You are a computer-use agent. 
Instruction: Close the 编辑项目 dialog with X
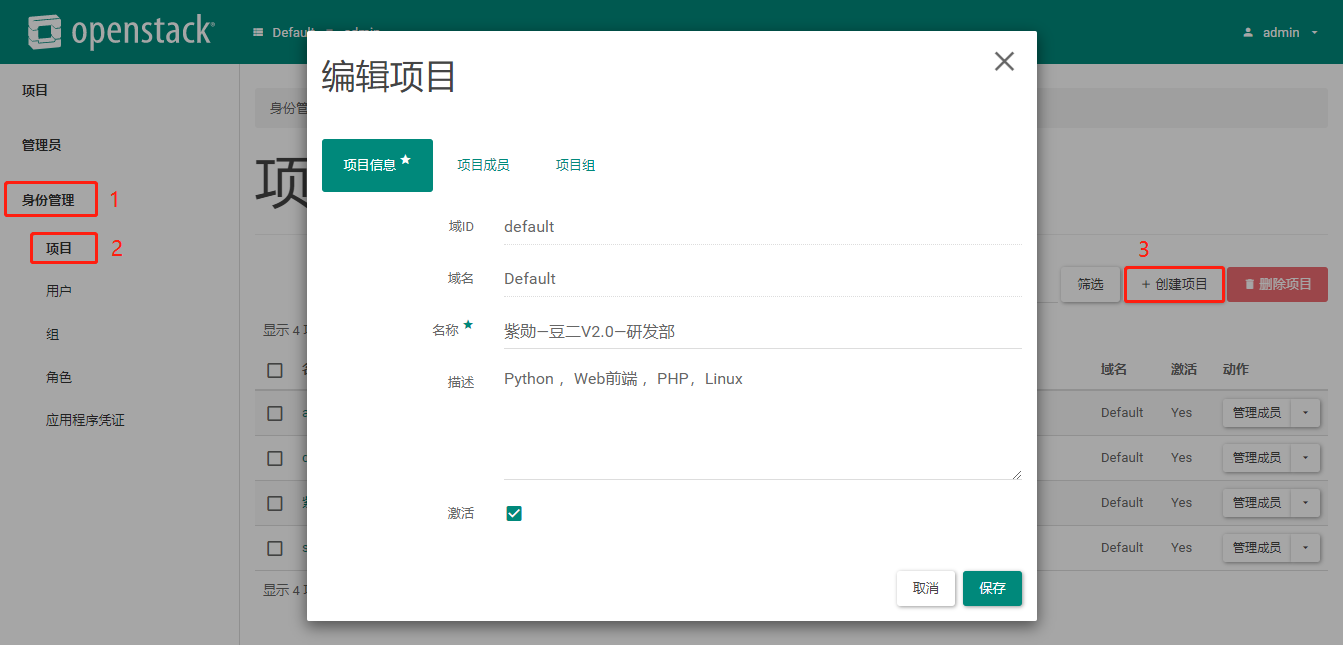click(1004, 61)
